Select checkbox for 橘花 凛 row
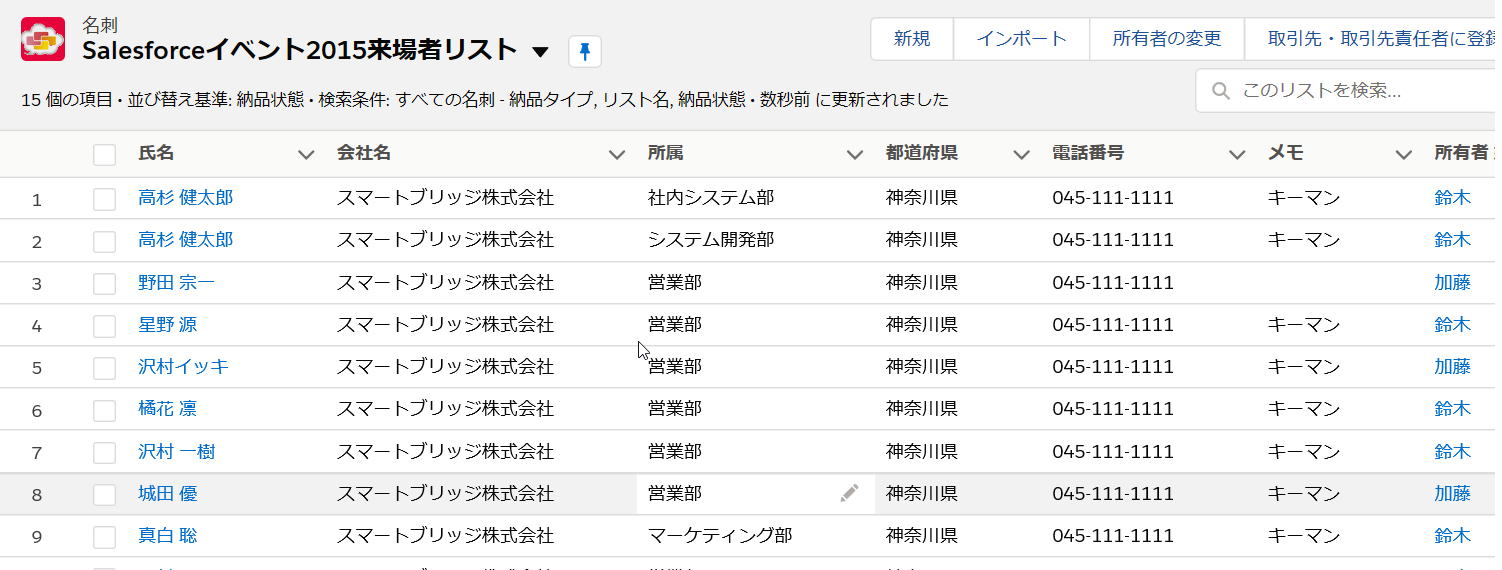 104,410
